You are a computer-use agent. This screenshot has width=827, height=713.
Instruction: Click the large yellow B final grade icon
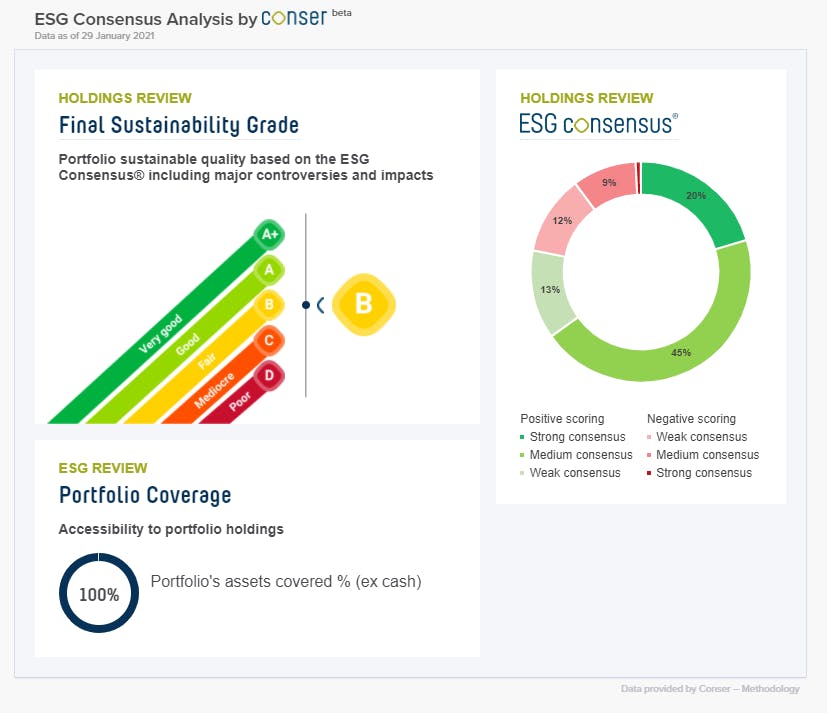363,305
